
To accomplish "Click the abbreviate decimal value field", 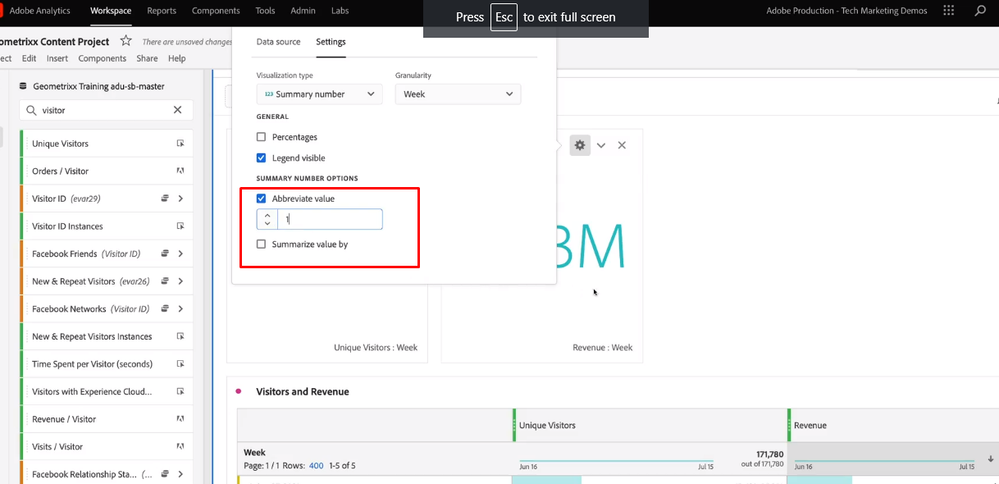I will (330, 219).
